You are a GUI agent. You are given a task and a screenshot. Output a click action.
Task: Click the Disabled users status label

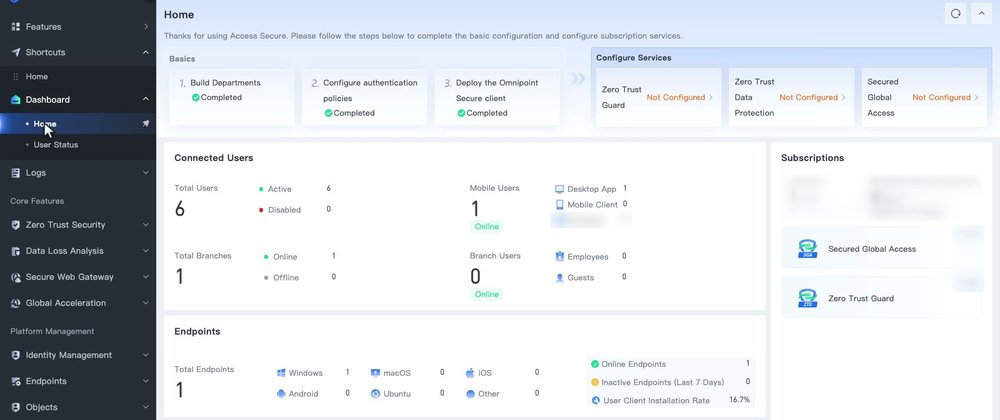click(x=284, y=210)
